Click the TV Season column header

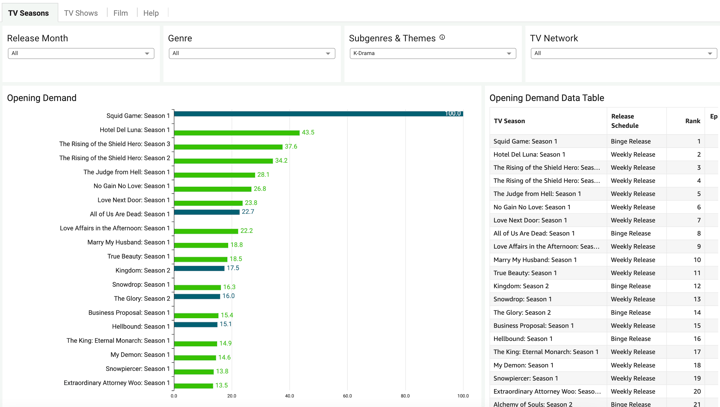click(509, 121)
